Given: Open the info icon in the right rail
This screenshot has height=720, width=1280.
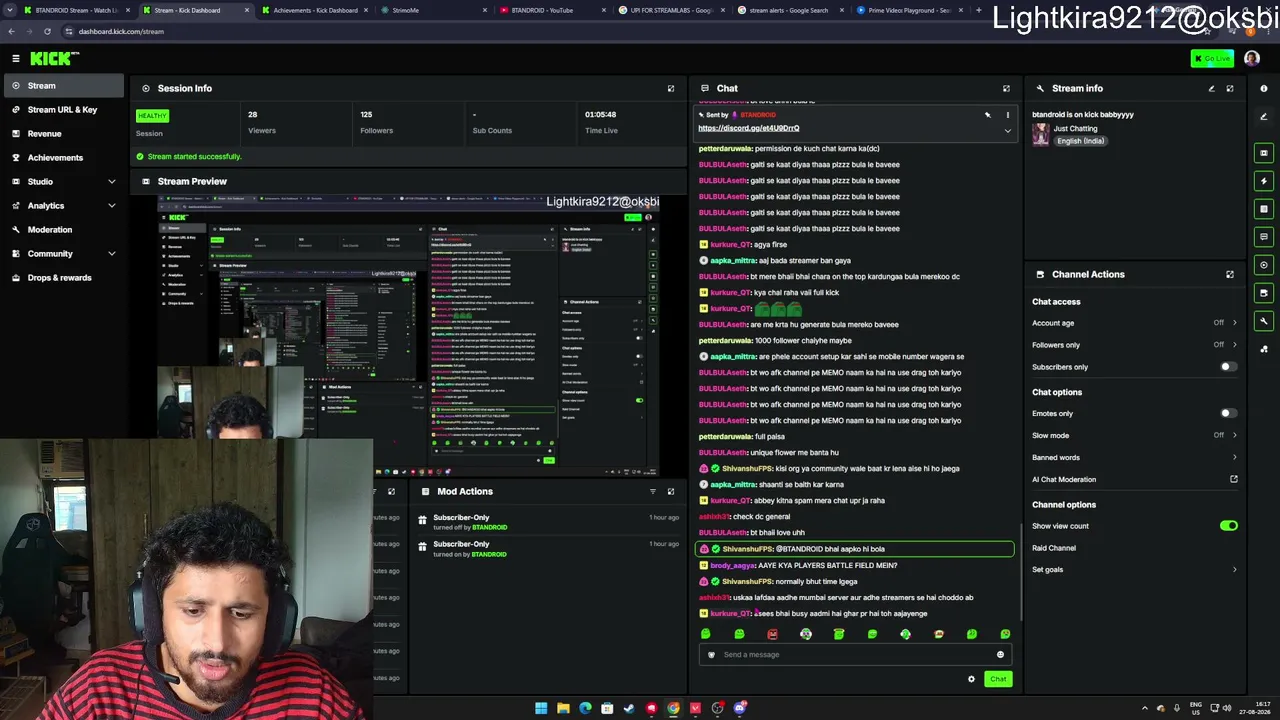Looking at the screenshot, I should coord(1264,88).
